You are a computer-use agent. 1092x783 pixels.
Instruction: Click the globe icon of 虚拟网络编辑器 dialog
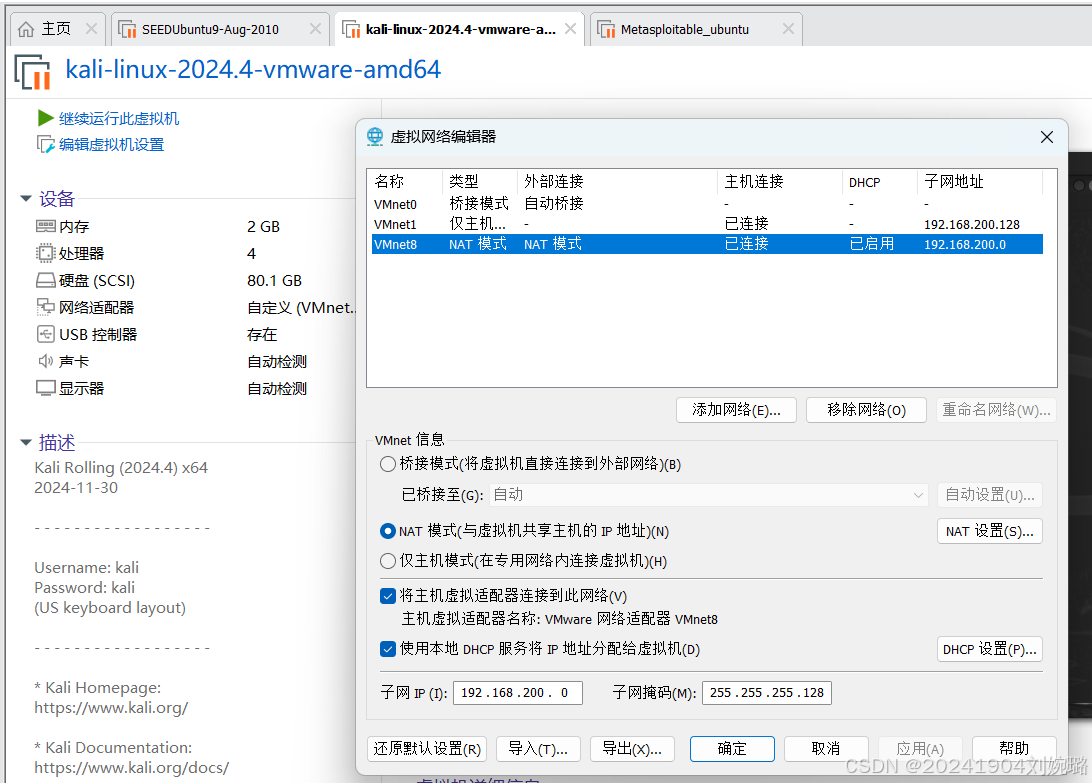tap(375, 137)
